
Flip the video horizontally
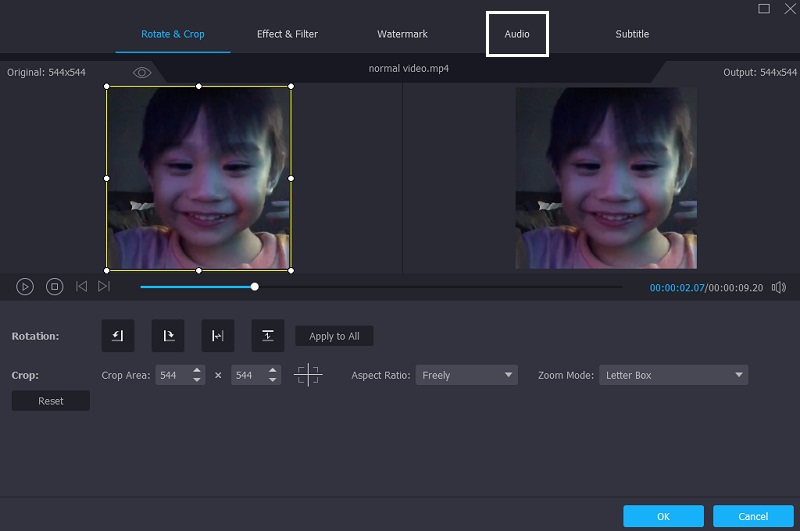(218, 336)
